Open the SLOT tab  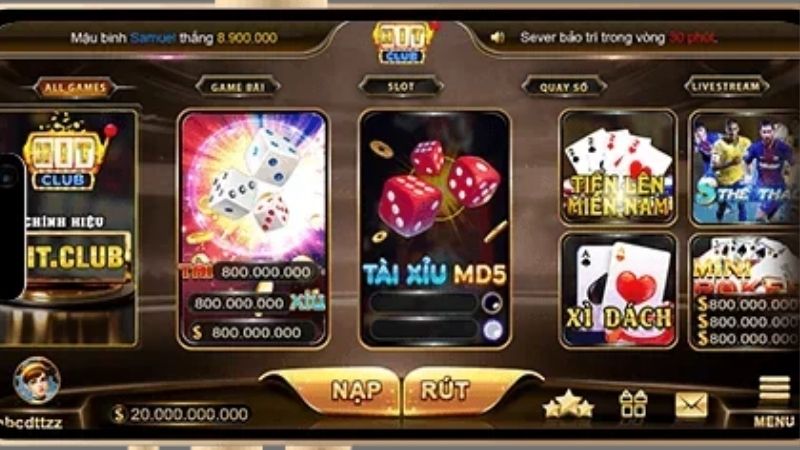401,87
